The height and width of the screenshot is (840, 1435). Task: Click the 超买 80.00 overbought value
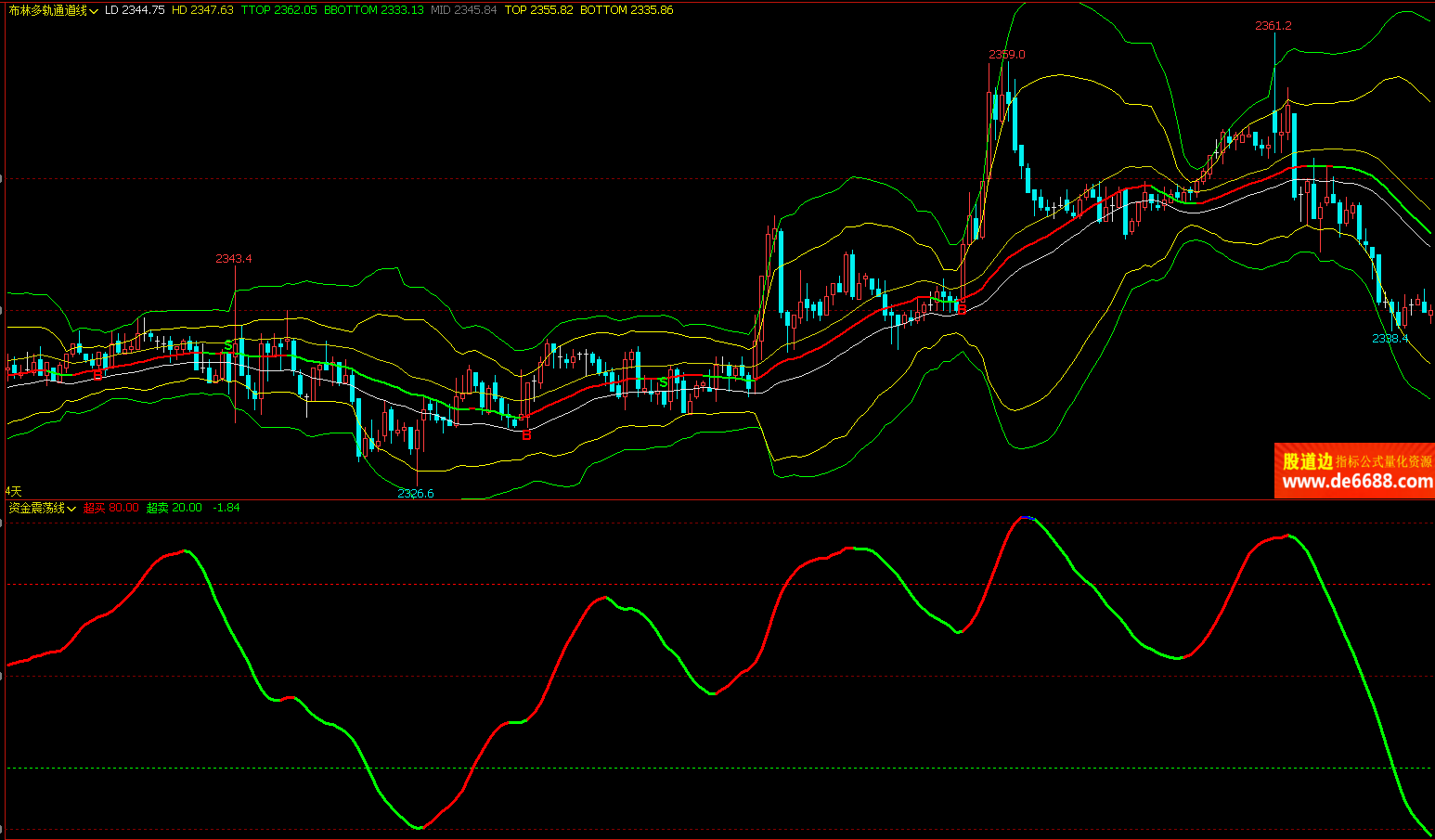click(110, 508)
